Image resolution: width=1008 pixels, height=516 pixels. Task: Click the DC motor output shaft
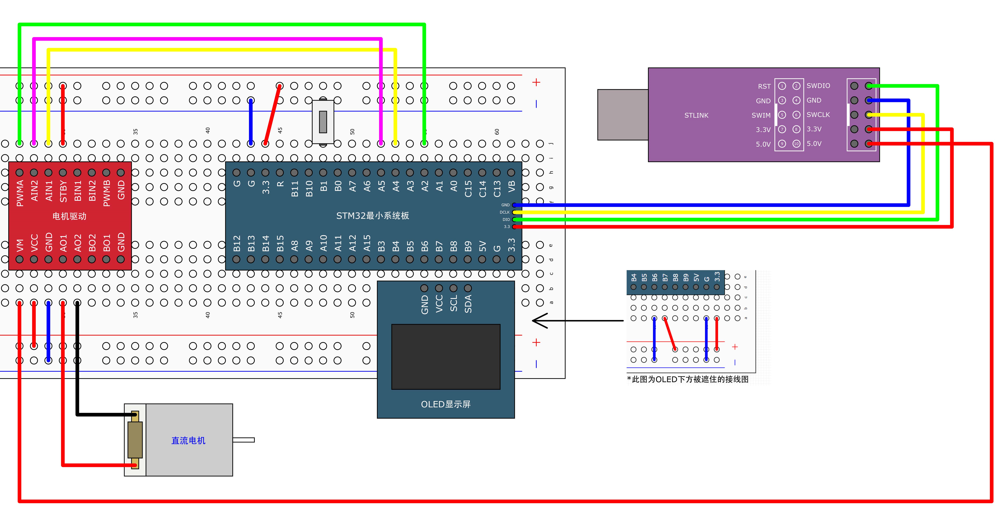(244, 440)
